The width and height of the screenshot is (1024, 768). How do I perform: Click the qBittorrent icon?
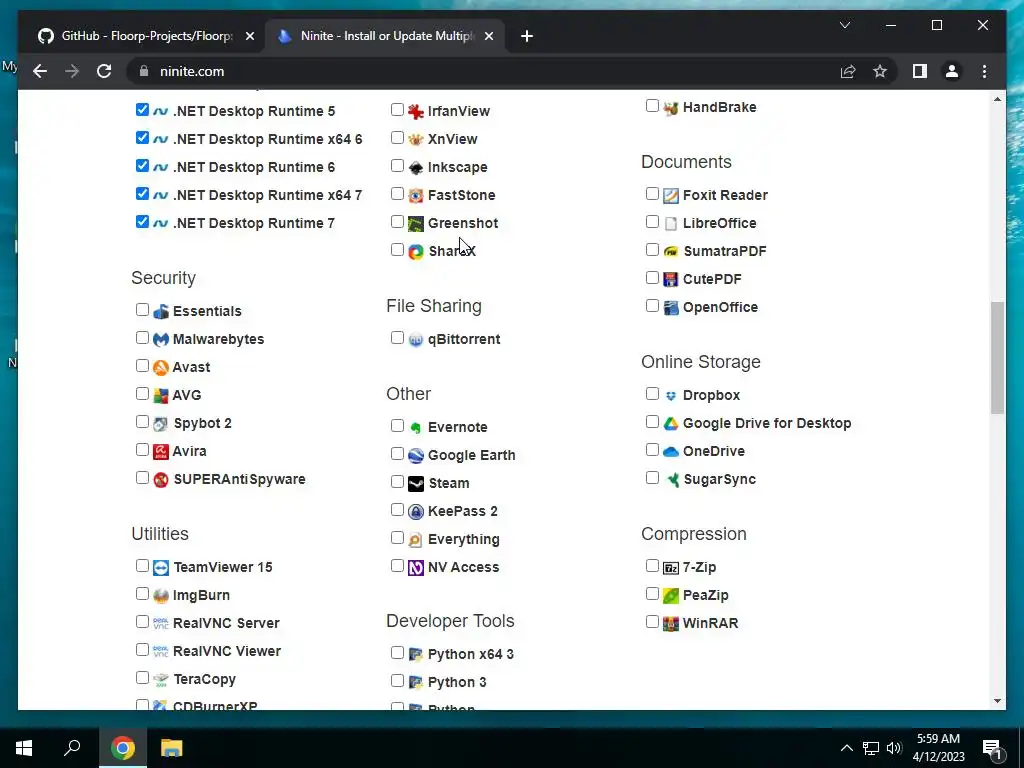[x=416, y=340]
